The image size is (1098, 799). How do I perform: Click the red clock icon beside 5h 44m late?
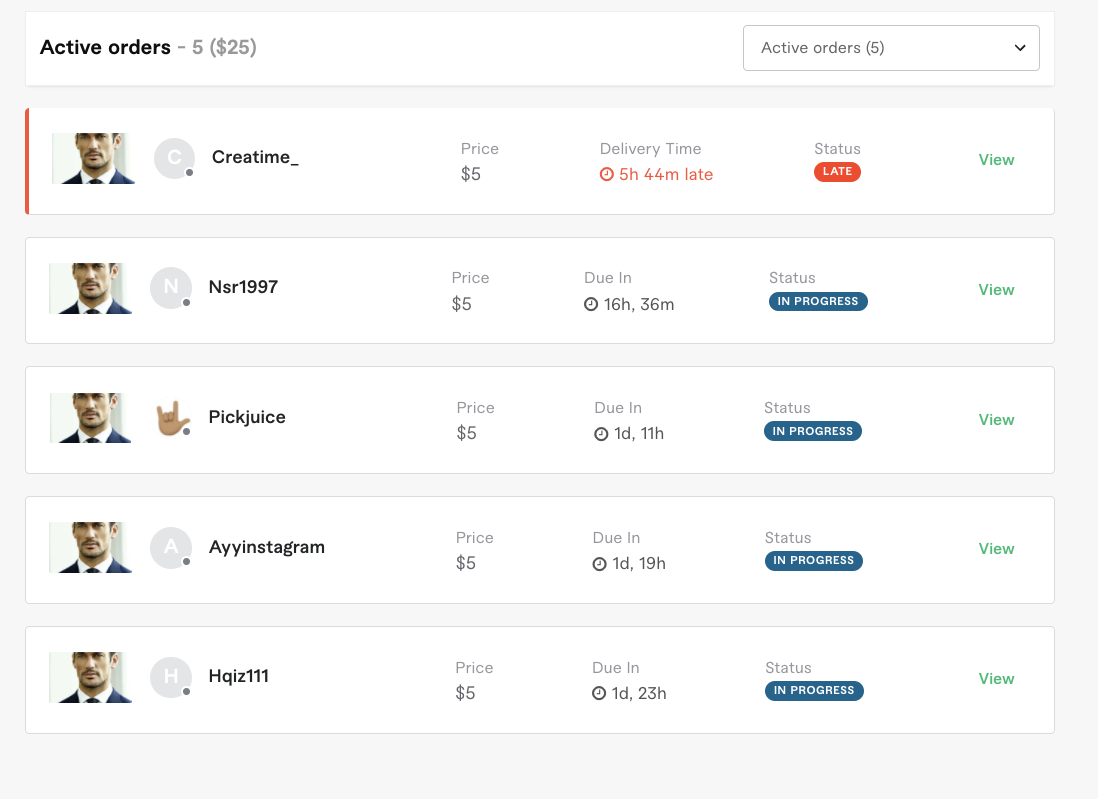click(606, 174)
